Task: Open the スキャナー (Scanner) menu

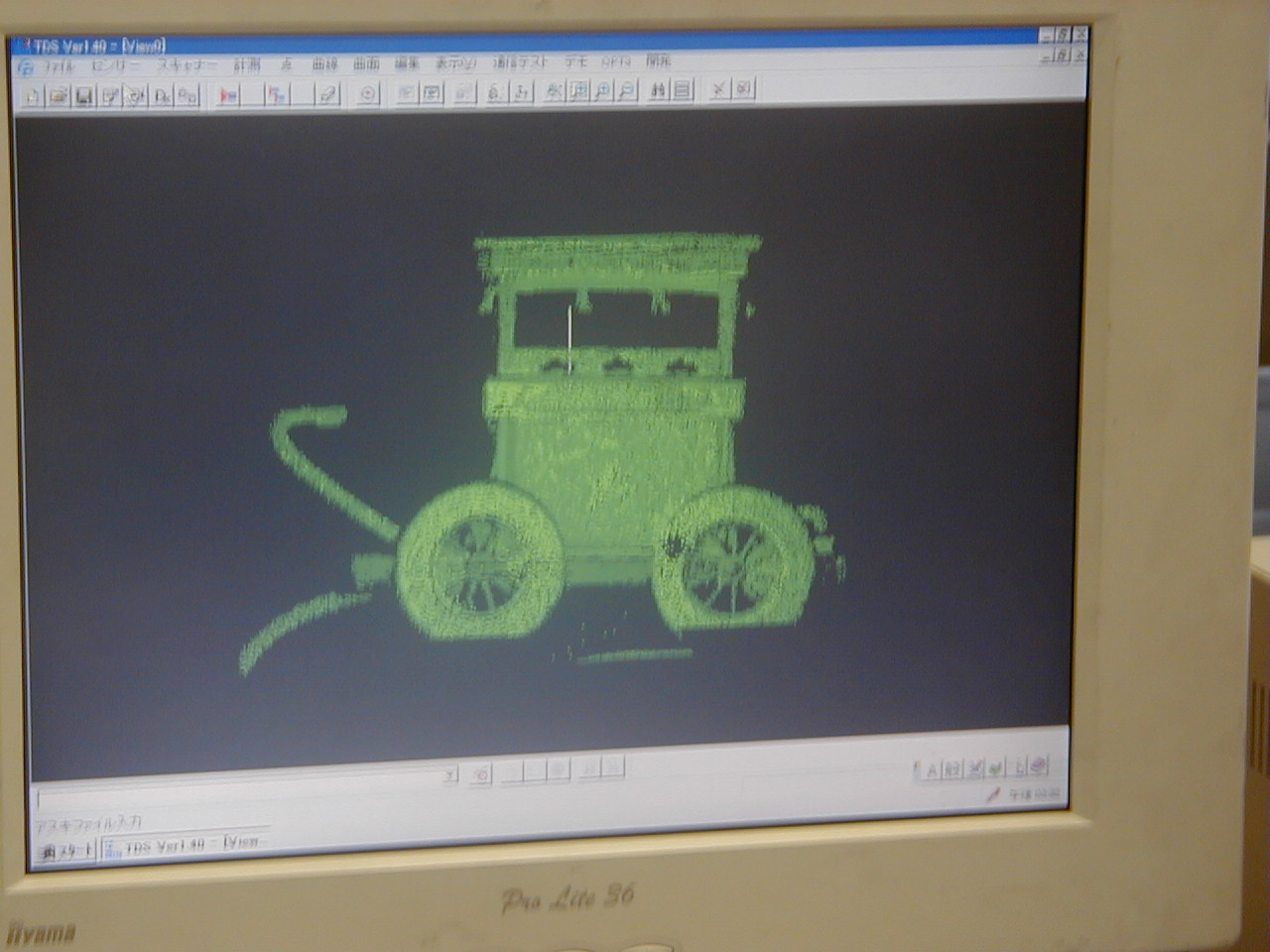Action: coord(187,64)
